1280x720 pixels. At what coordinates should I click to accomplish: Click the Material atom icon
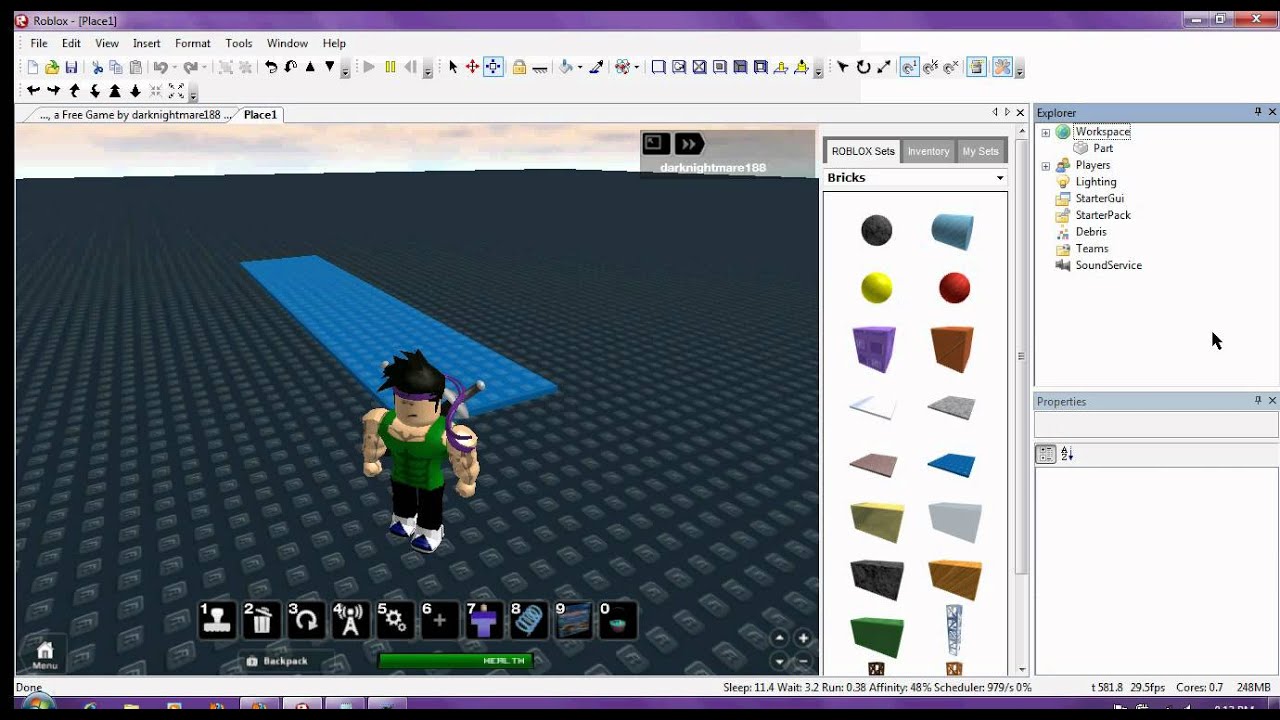click(x=622, y=67)
